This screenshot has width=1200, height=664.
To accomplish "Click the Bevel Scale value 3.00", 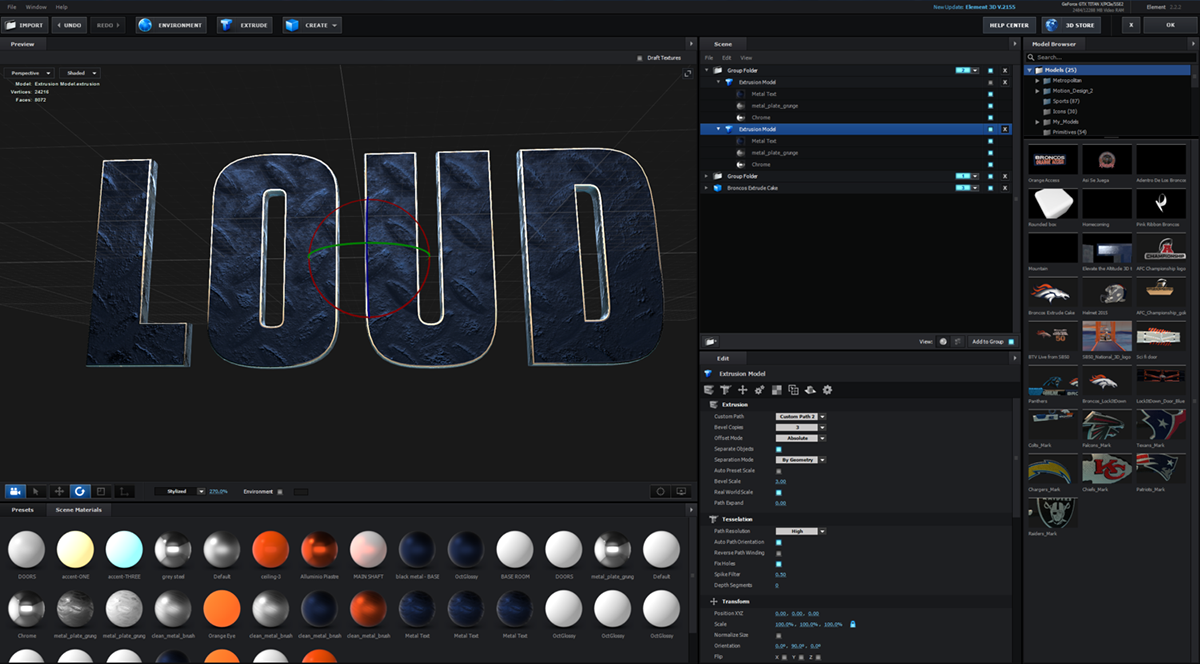I will 781,481.
